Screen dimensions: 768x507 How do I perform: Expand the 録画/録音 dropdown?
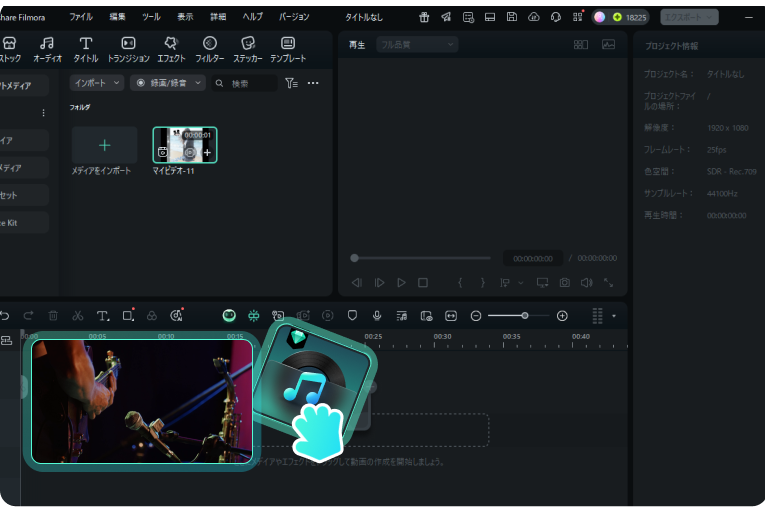point(168,83)
